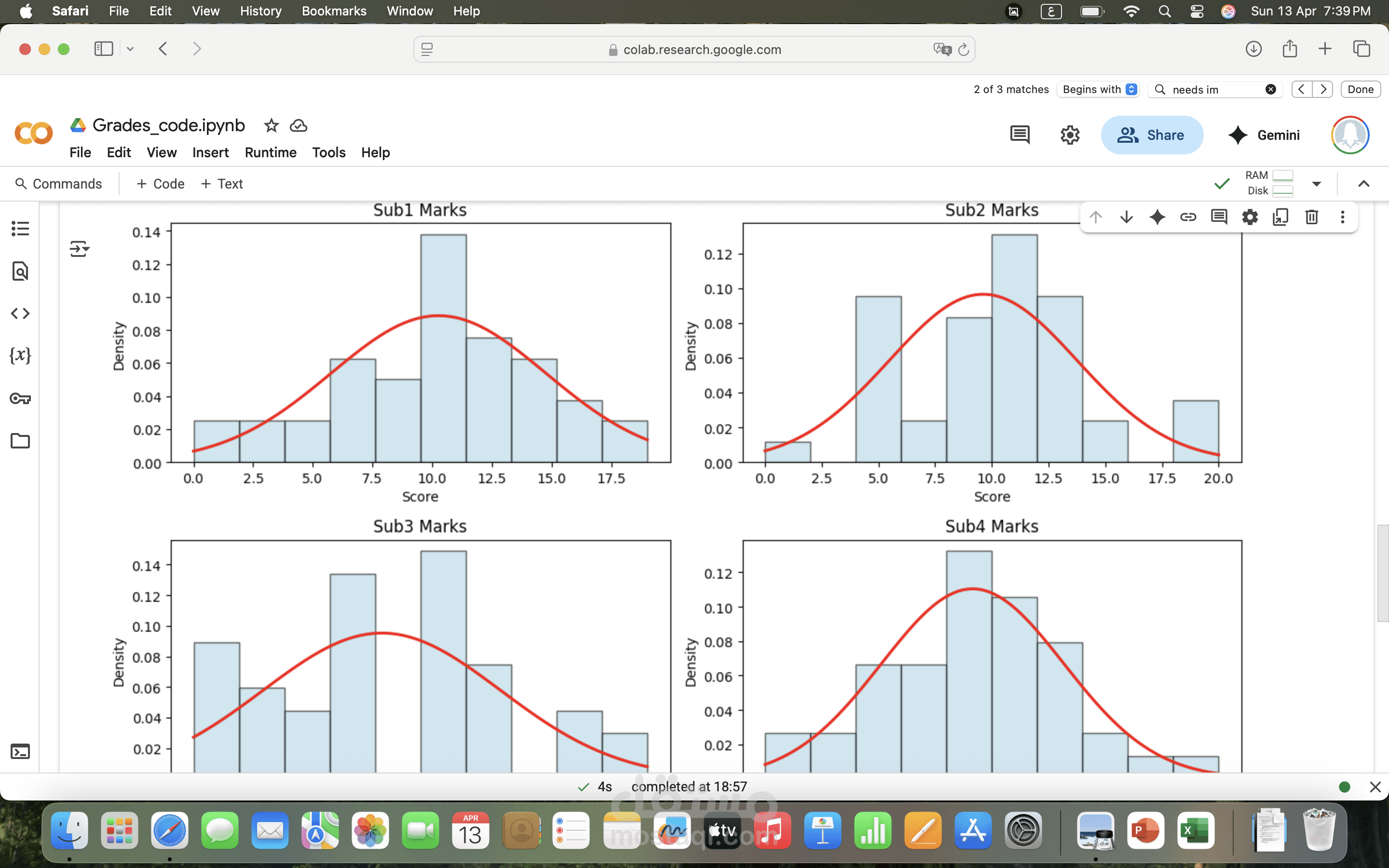Collapse the header with chevron up
This screenshot has width=1389, height=868.
1364,184
